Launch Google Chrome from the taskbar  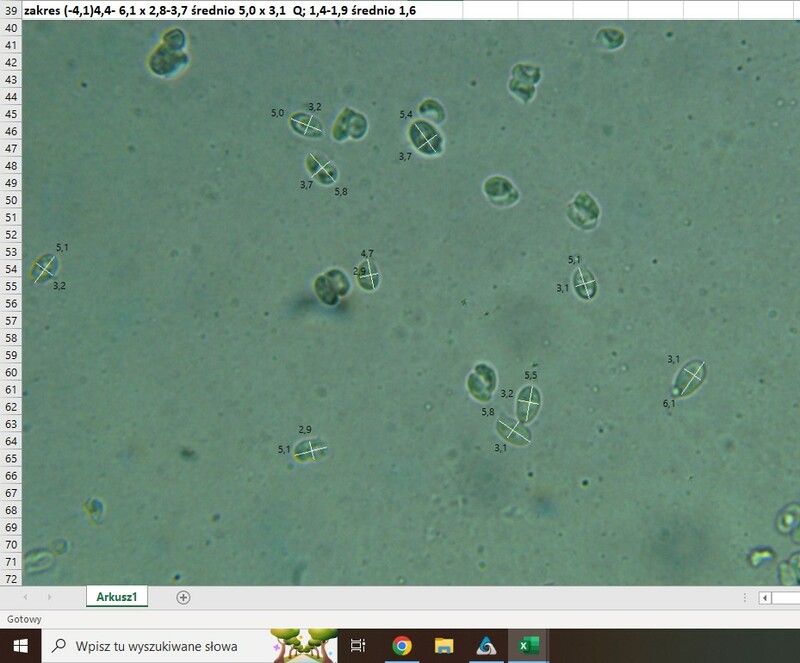pyautogui.click(x=402, y=646)
